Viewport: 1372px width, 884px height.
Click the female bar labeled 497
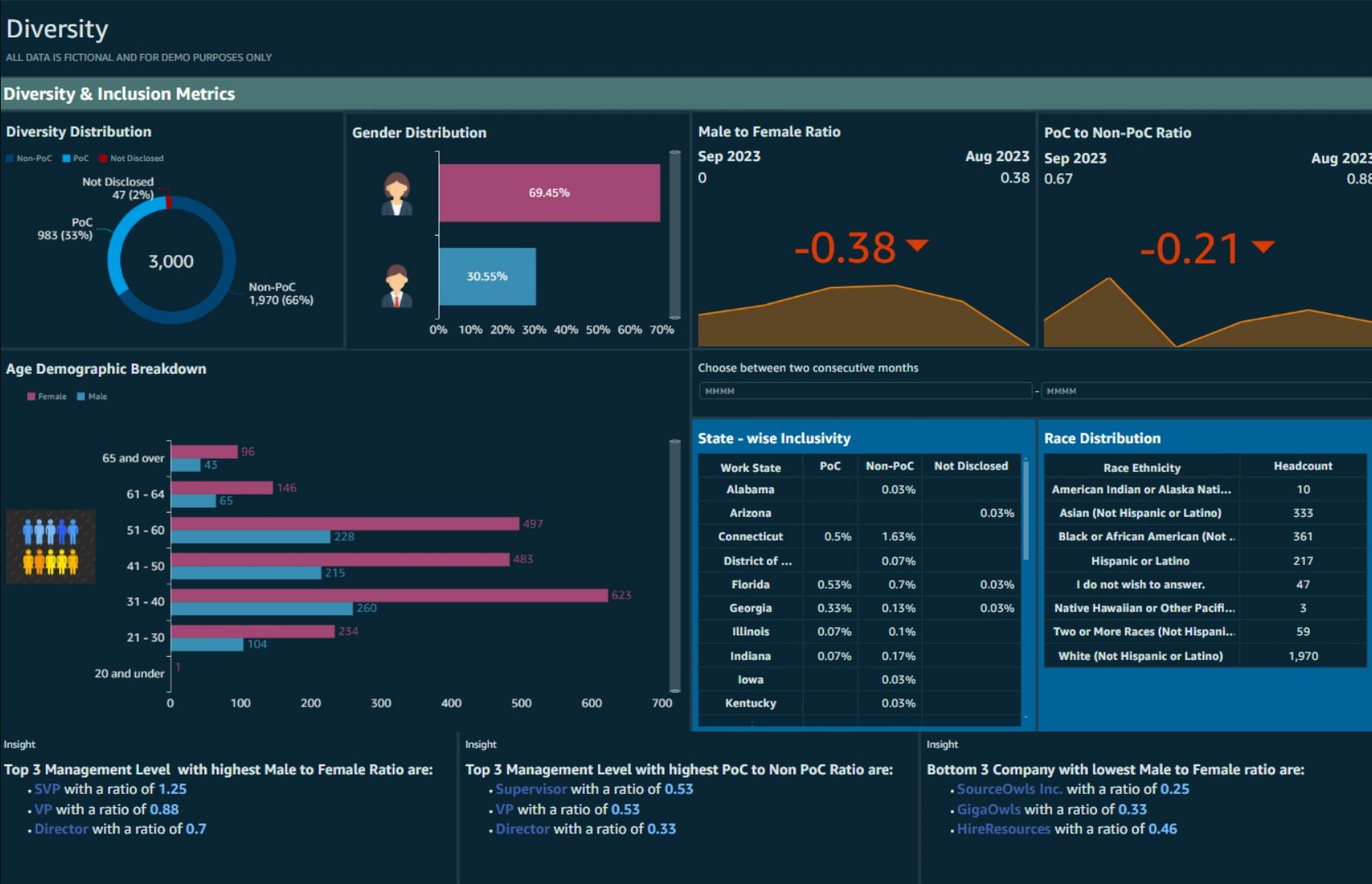pyautogui.click(x=345, y=523)
